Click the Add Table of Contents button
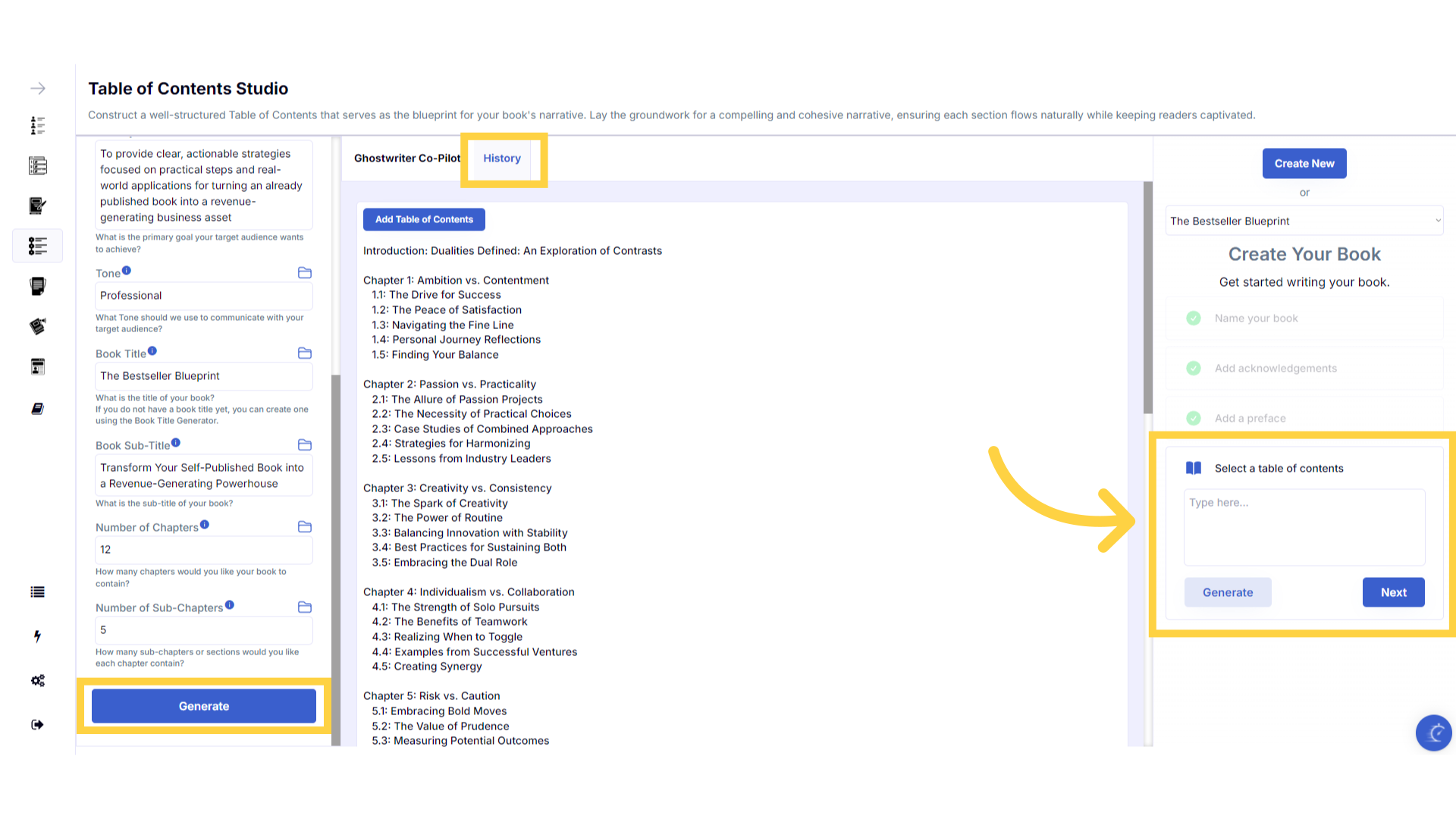The width and height of the screenshot is (1456, 819). (x=424, y=219)
